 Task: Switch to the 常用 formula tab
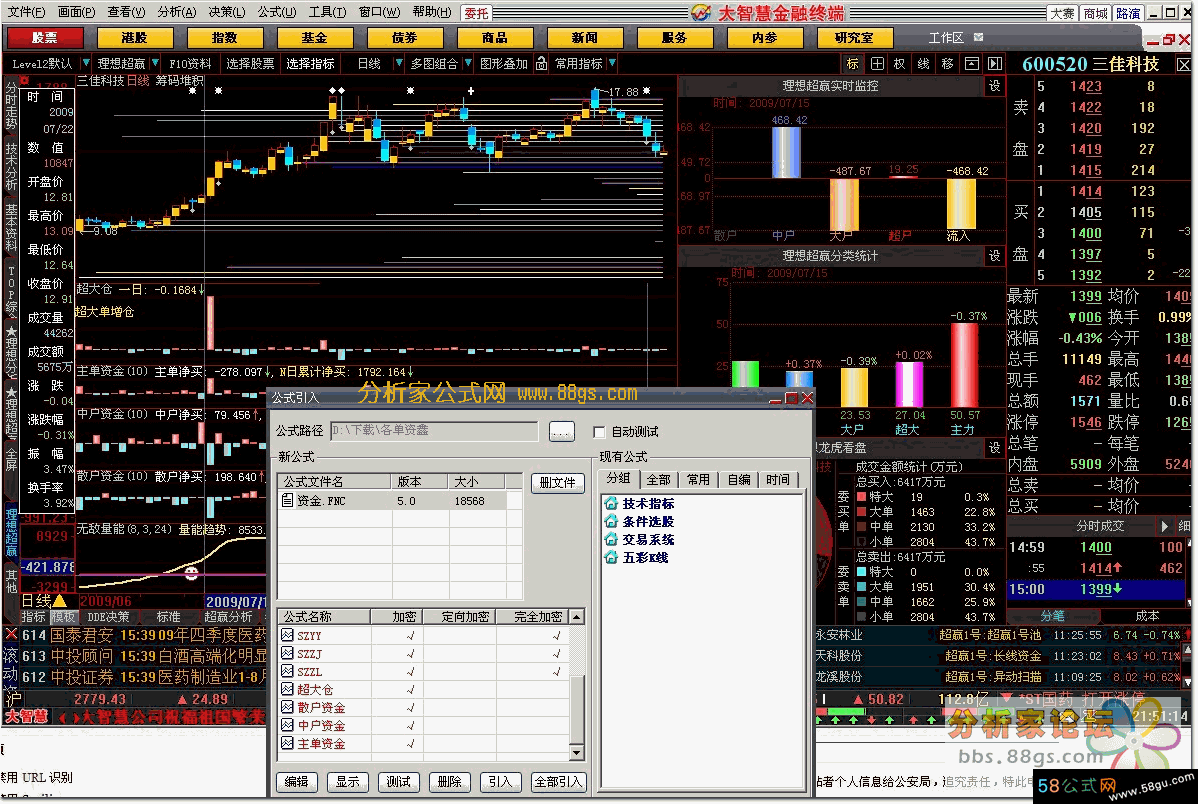click(698, 480)
